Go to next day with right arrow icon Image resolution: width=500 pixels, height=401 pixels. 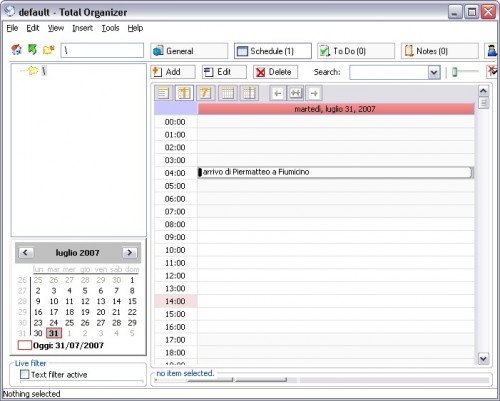point(314,93)
